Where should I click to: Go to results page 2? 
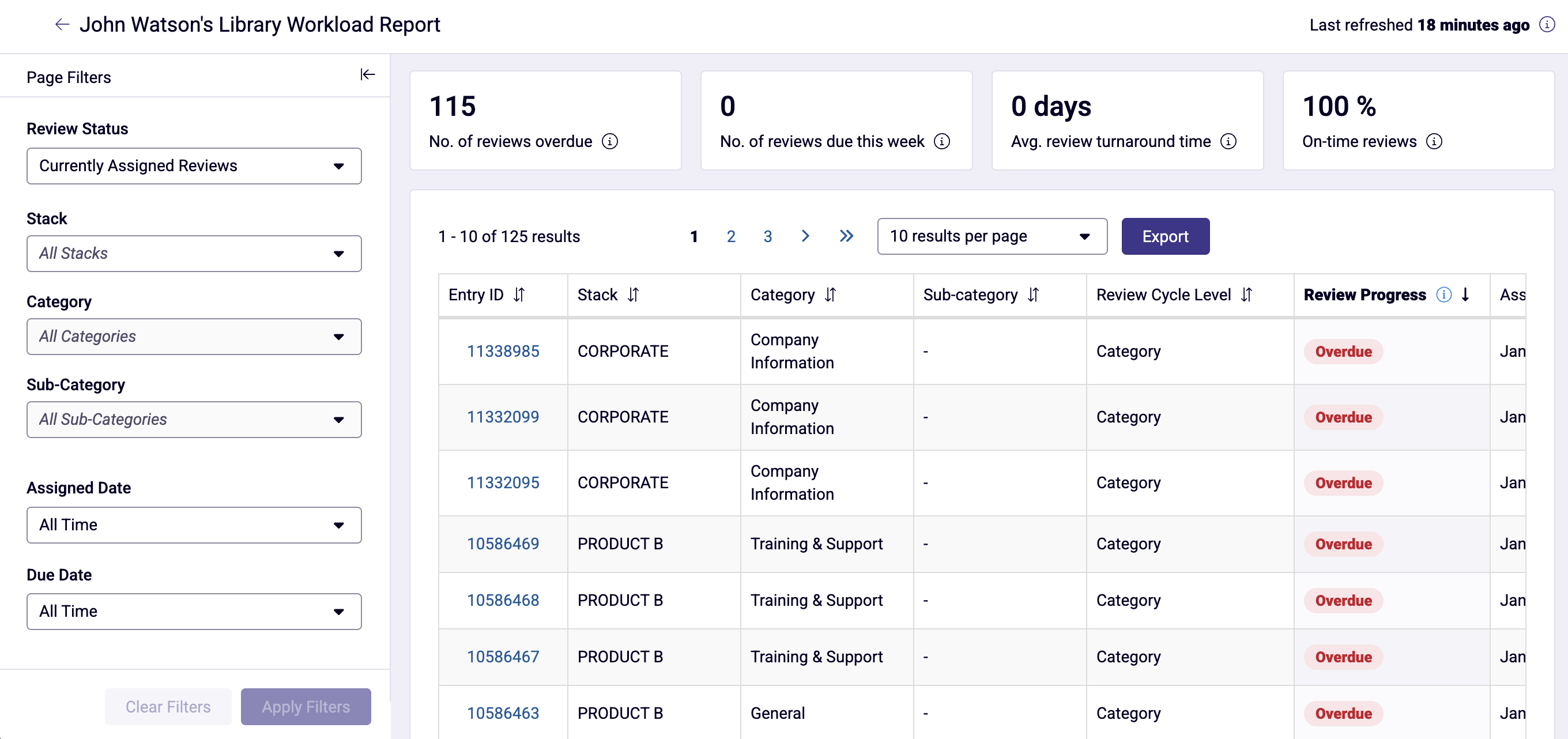tap(731, 236)
